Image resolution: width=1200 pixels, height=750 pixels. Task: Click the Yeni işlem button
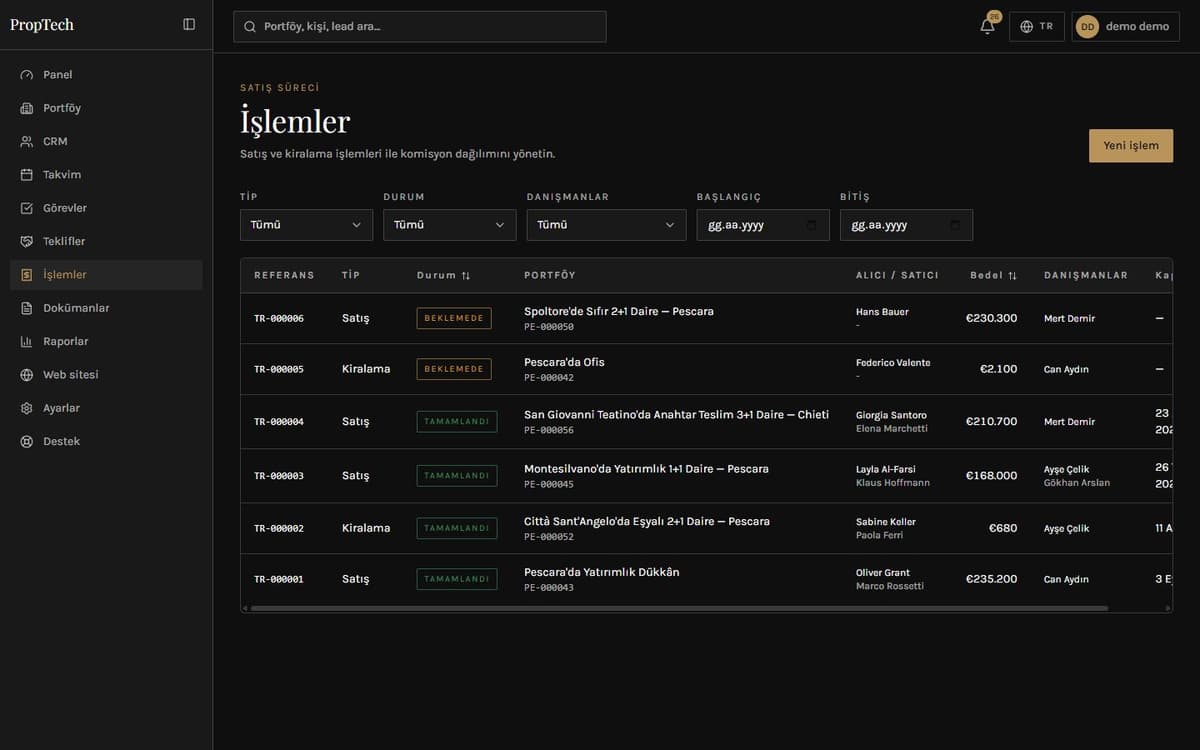coord(1131,146)
